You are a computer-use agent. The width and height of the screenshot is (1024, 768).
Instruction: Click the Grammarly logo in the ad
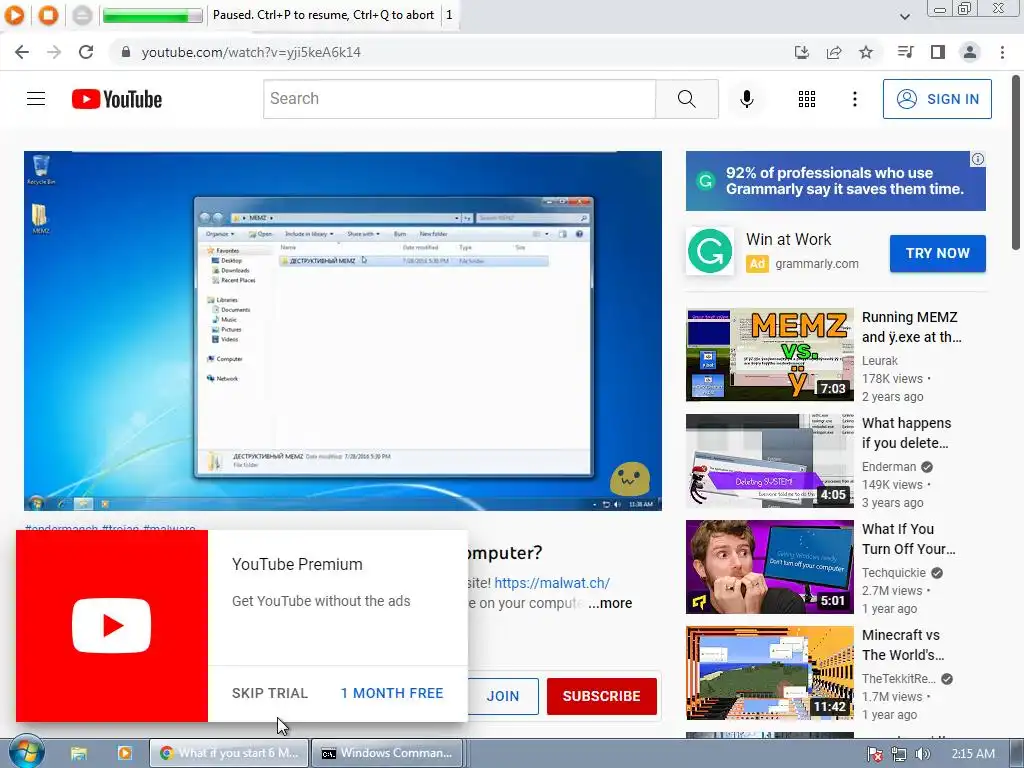(x=710, y=251)
